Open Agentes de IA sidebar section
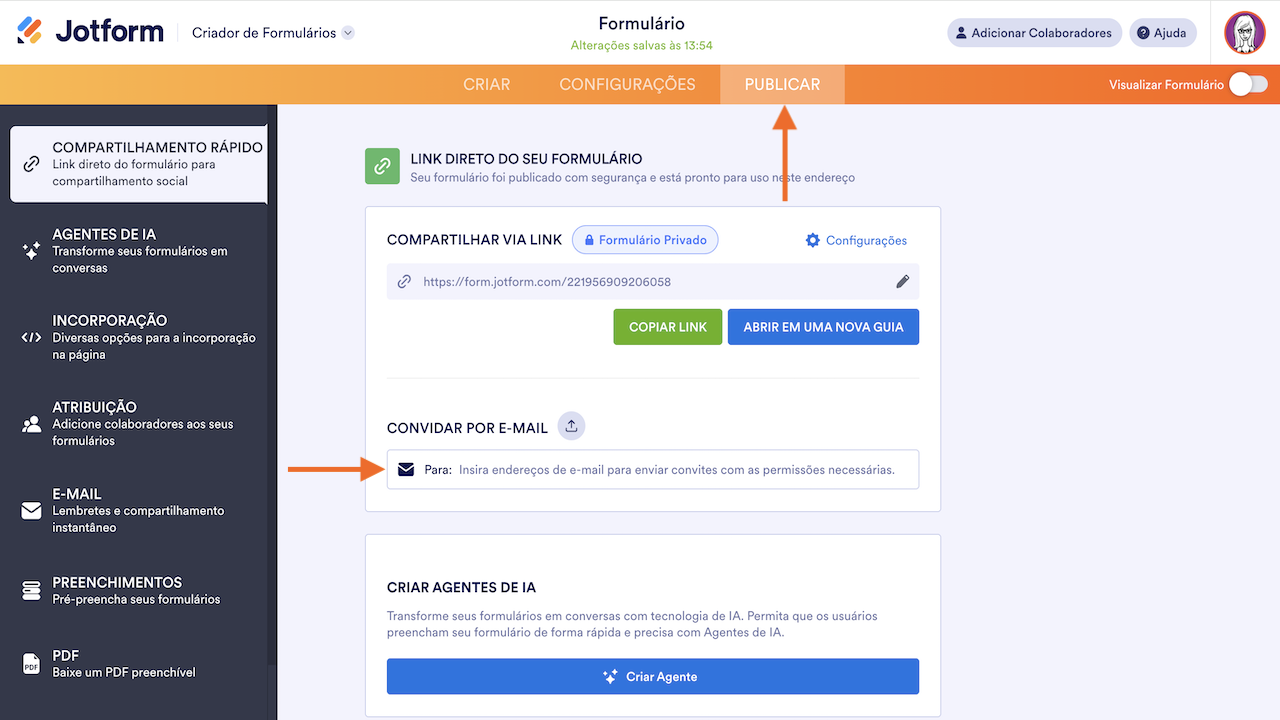This screenshot has height=720, width=1280. pyautogui.click(x=138, y=250)
